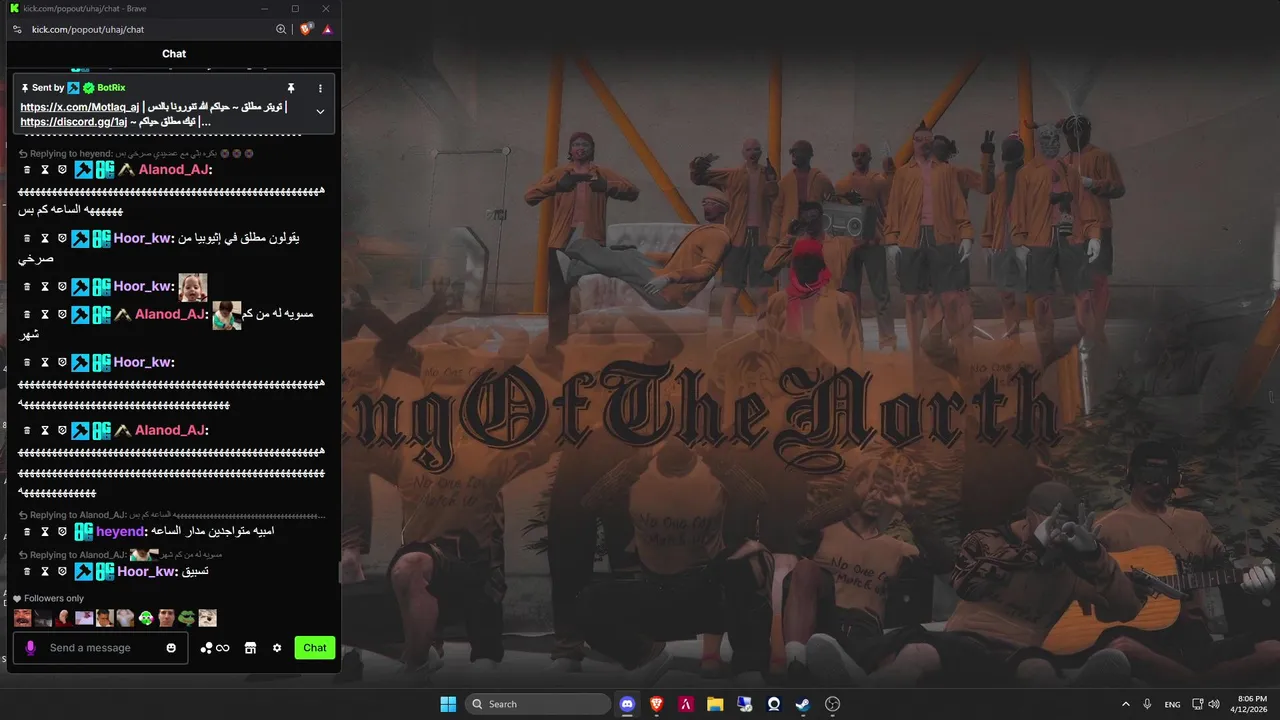This screenshot has width=1280, height=720.
Task: Open the volume control in system tray
Action: click(1214, 704)
